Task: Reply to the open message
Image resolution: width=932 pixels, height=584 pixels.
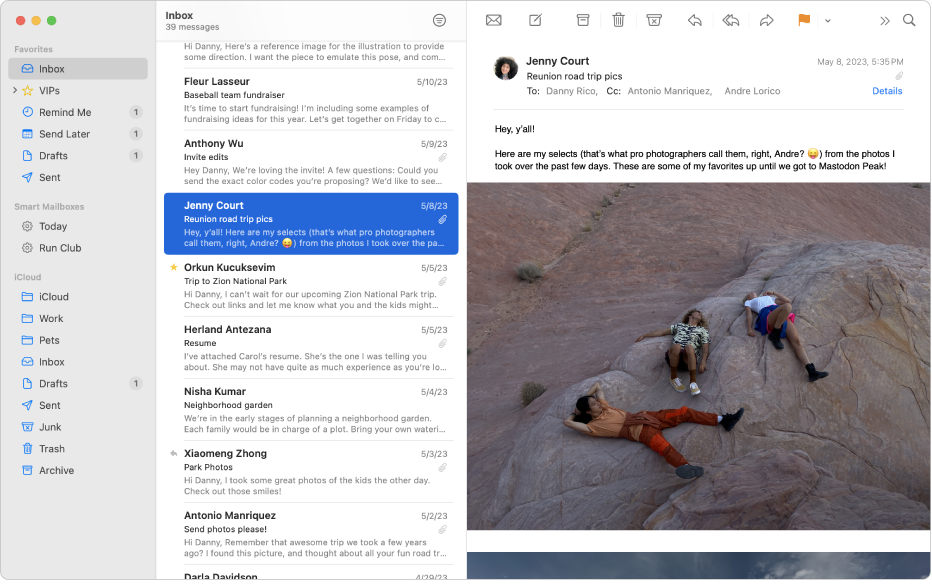Action: click(694, 19)
